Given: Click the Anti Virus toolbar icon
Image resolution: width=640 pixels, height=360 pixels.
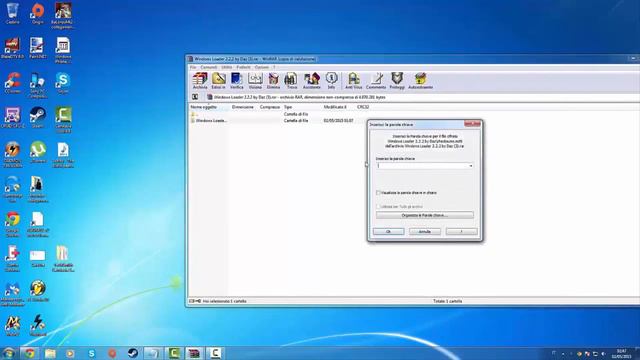Looking at the screenshot, I should click(x=353, y=81).
